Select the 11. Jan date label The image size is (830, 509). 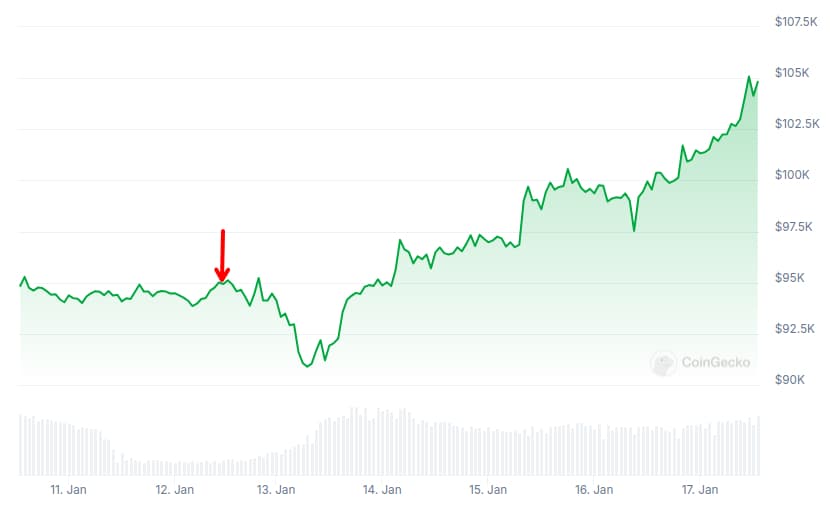pyautogui.click(x=69, y=490)
